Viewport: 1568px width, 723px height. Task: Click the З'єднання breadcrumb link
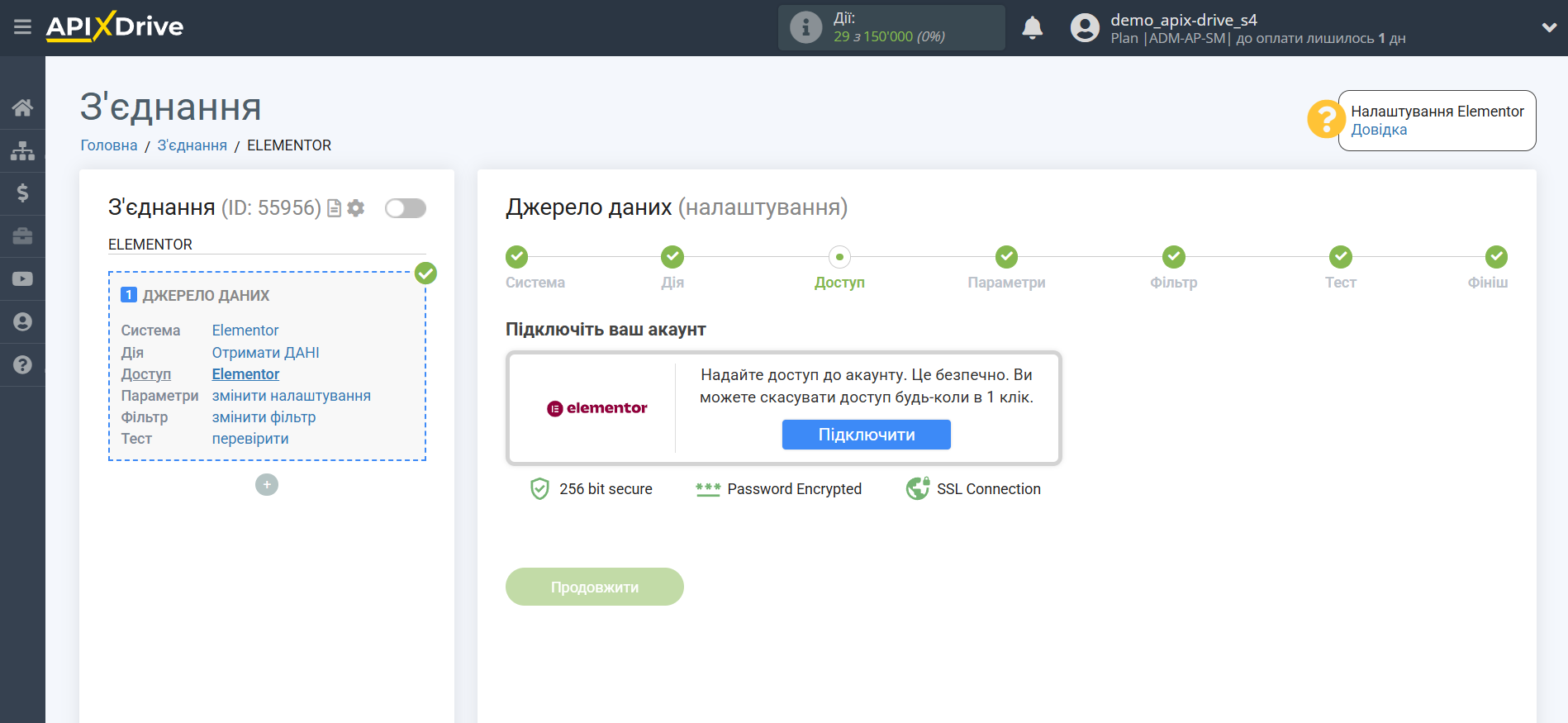(192, 145)
